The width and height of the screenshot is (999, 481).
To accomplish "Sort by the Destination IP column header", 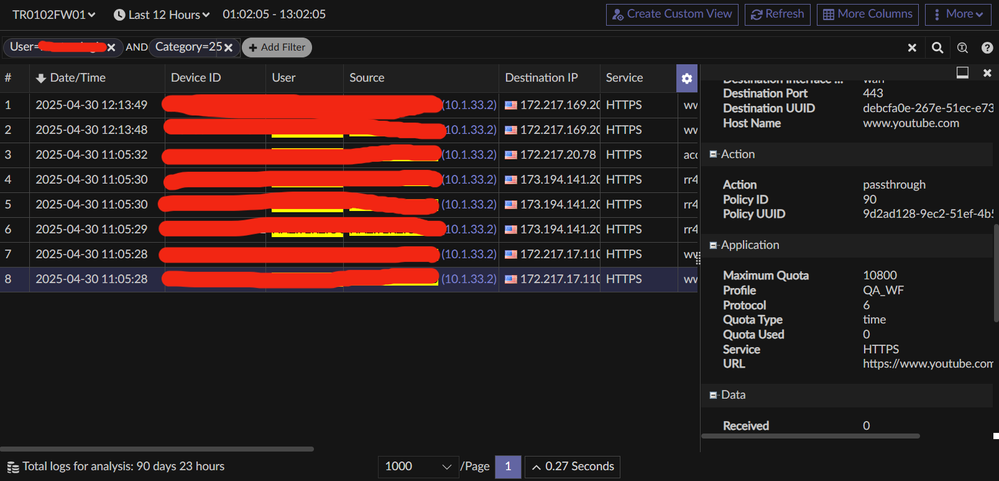I will click(541, 78).
